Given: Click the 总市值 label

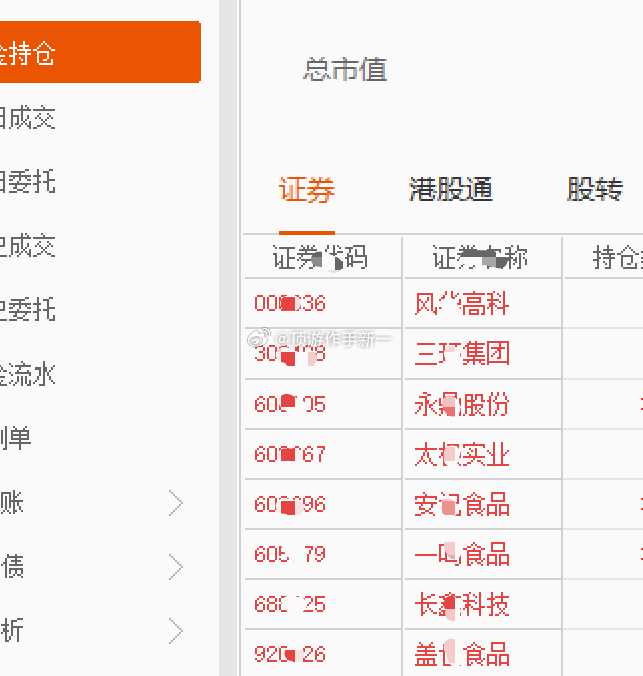Looking at the screenshot, I should tap(345, 69).
